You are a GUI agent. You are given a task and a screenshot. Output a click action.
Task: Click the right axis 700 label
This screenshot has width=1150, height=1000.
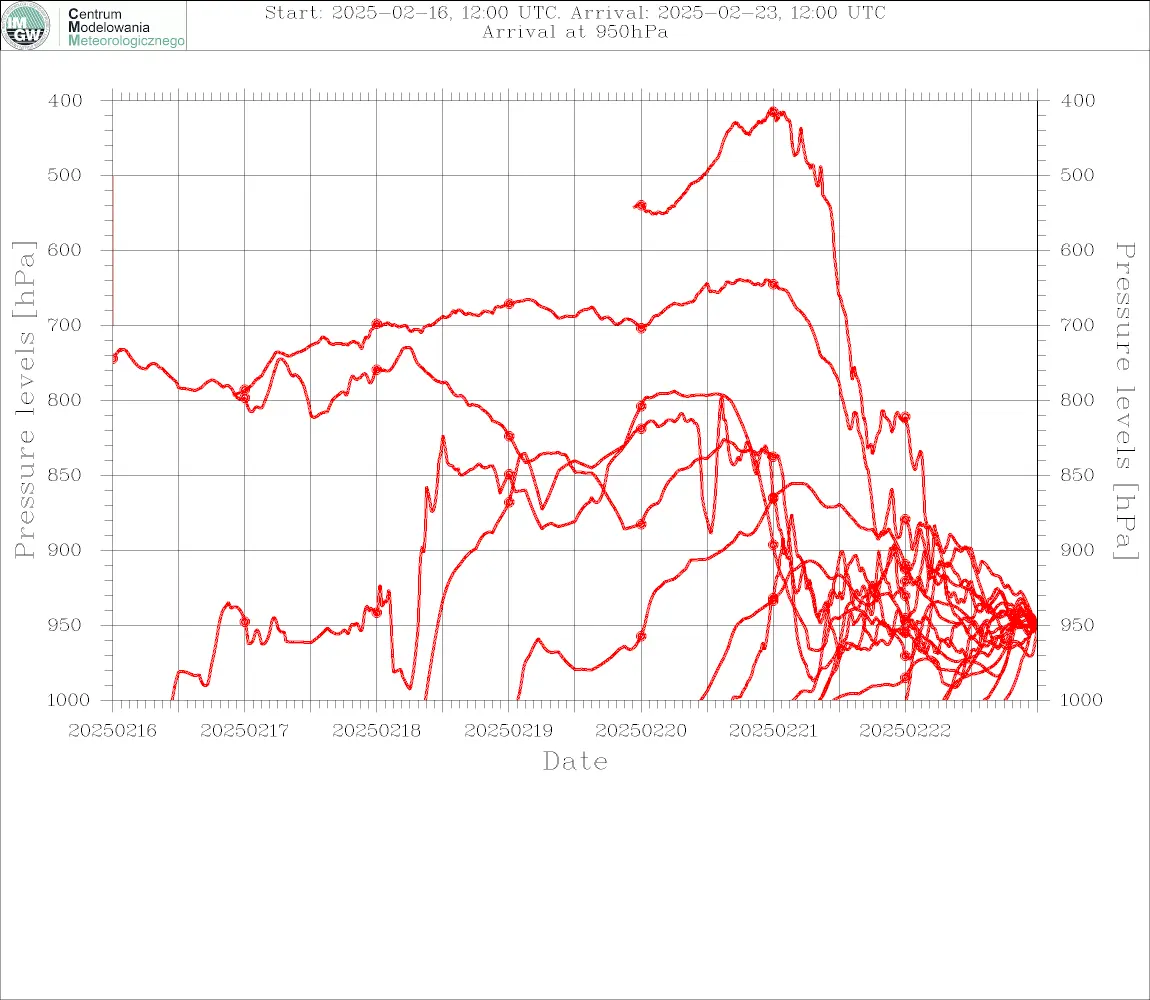pos(1077,325)
